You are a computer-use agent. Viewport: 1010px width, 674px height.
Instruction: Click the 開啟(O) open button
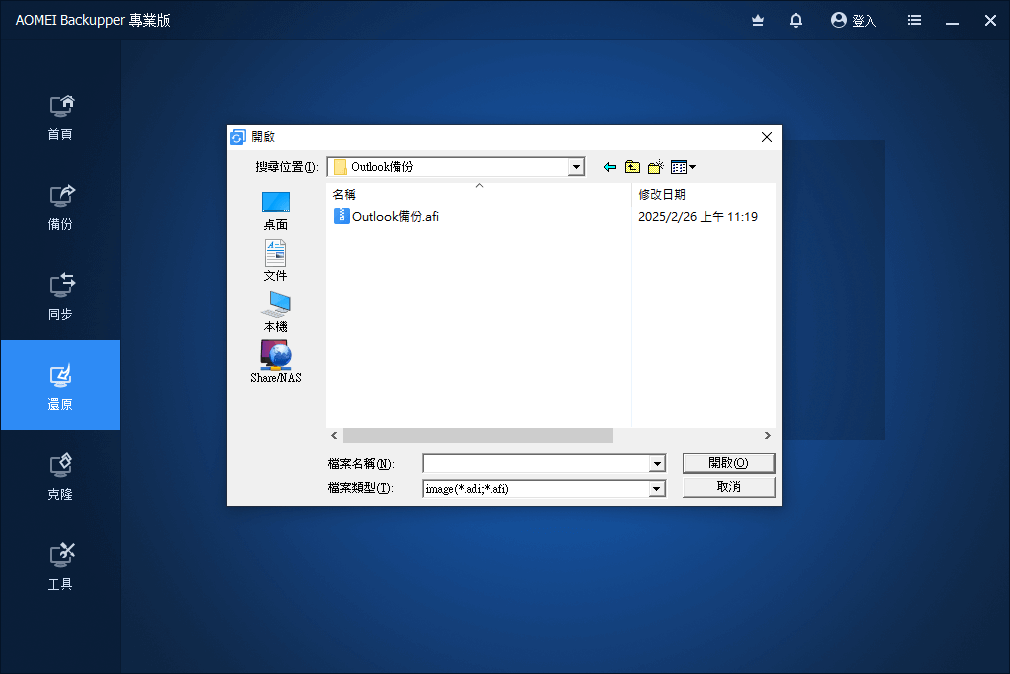click(x=729, y=463)
